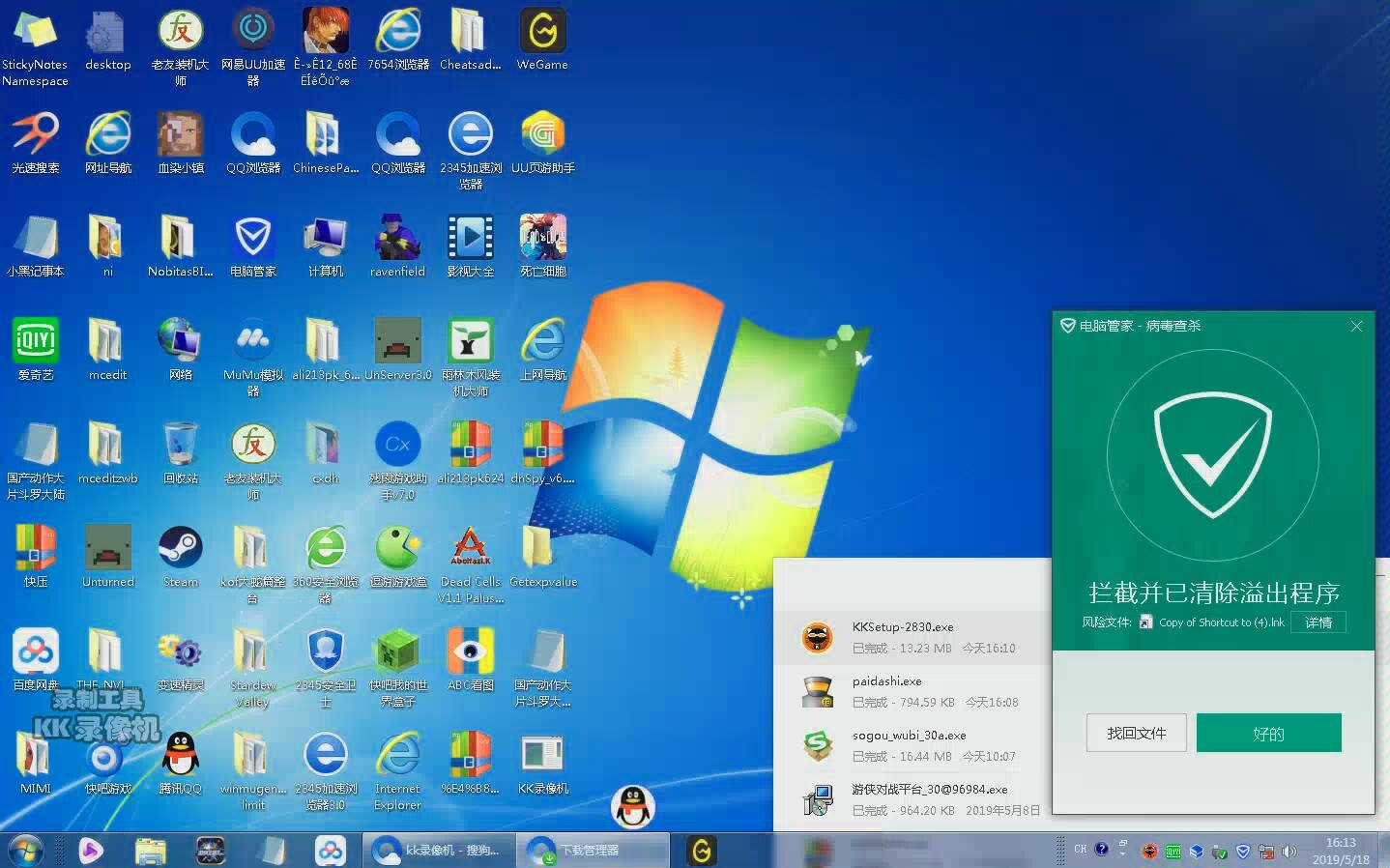Open Dead Cells V1.1 archive icon

470,563
